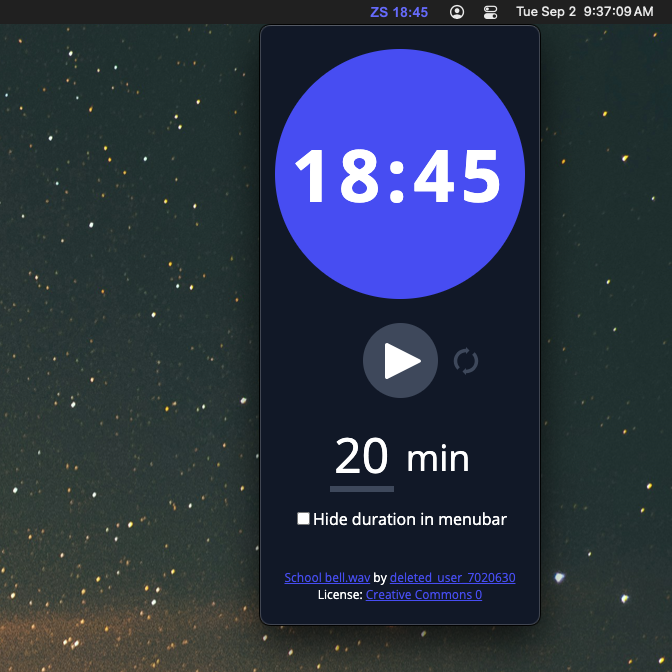
Task: Open the deleted_user_7020630 link
Action: pyautogui.click(x=453, y=577)
